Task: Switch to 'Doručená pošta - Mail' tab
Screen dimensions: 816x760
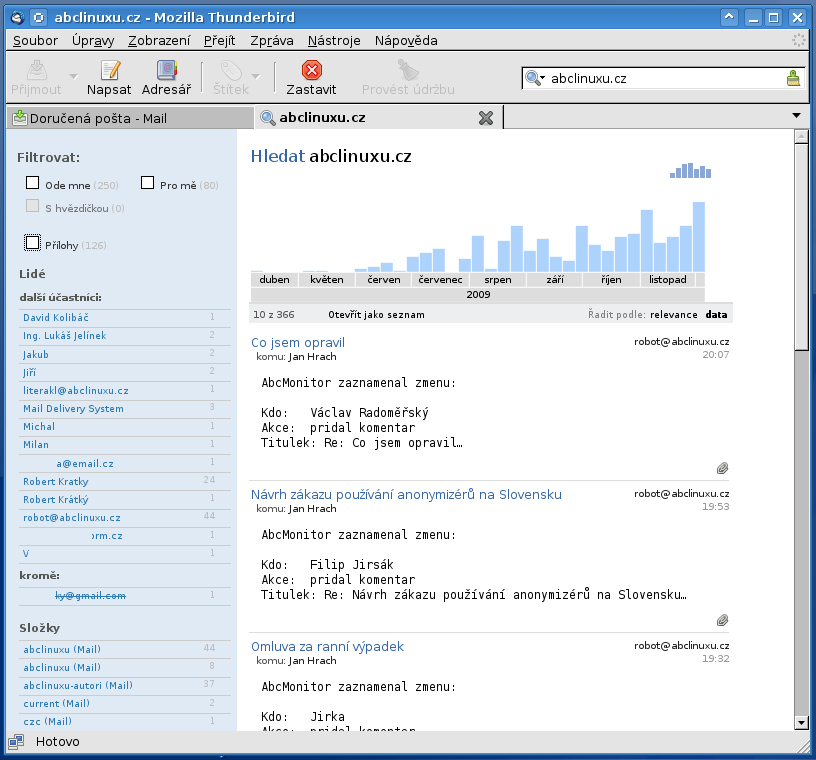Action: click(130, 118)
